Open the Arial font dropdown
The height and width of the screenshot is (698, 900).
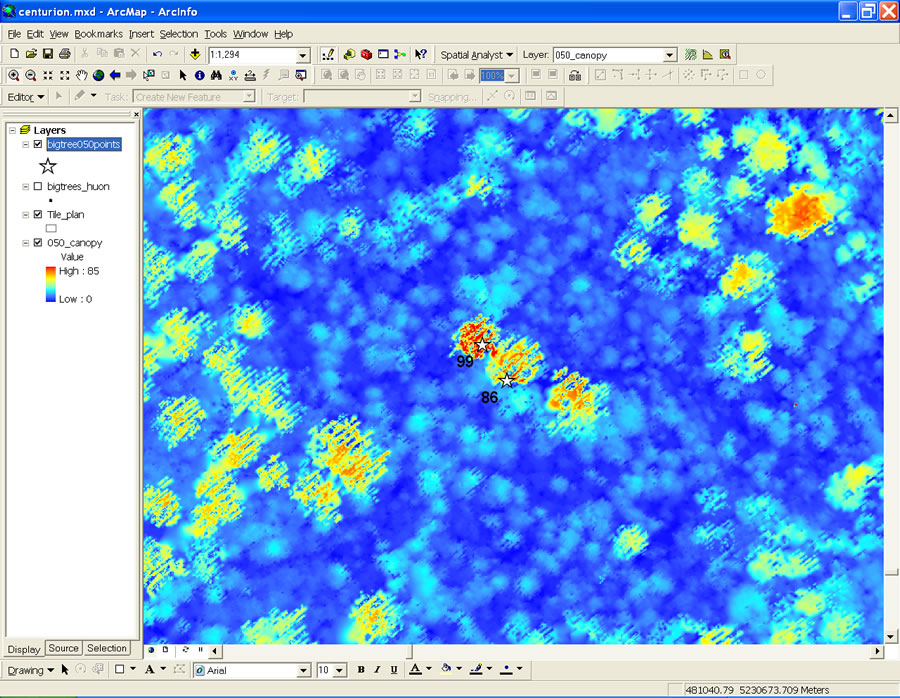coord(304,670)
